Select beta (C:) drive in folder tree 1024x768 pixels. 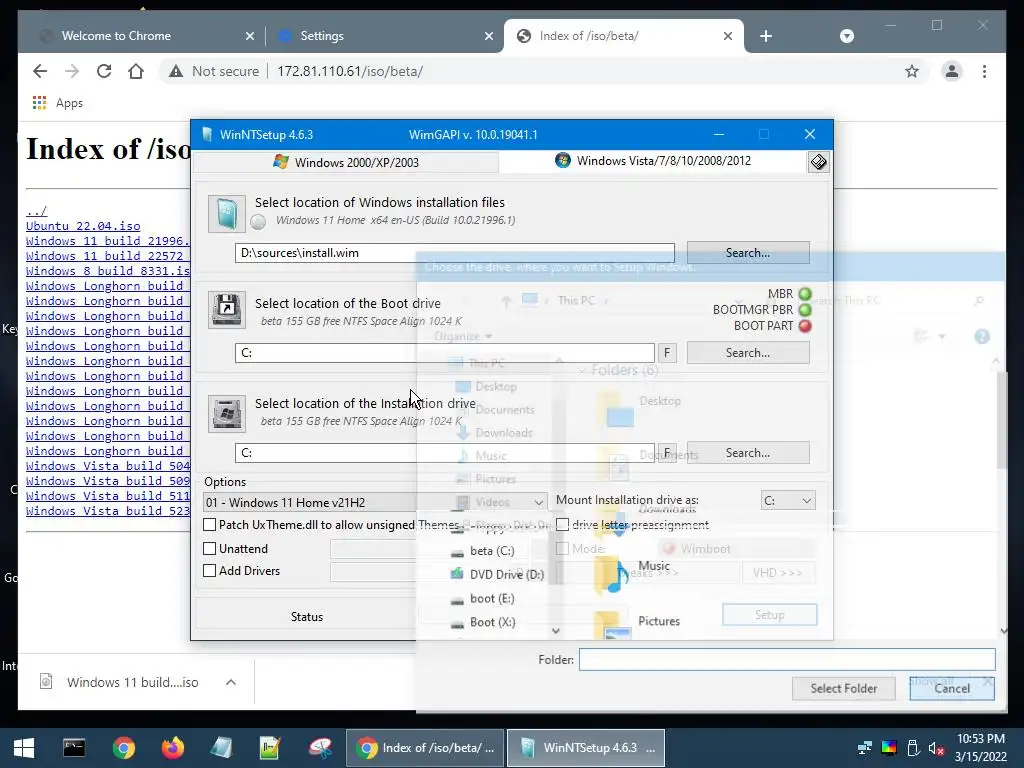pyautogui.click(x=492, y=551)
